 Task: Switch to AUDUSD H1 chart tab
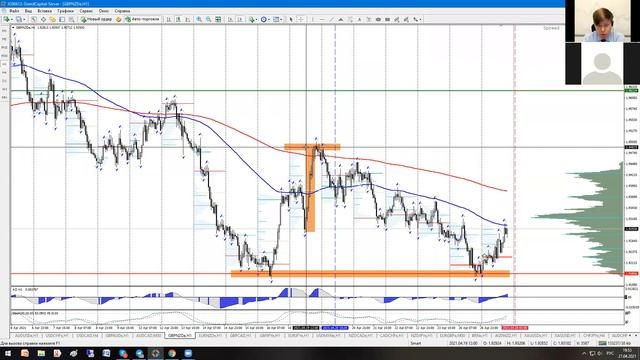pos(27,336)
